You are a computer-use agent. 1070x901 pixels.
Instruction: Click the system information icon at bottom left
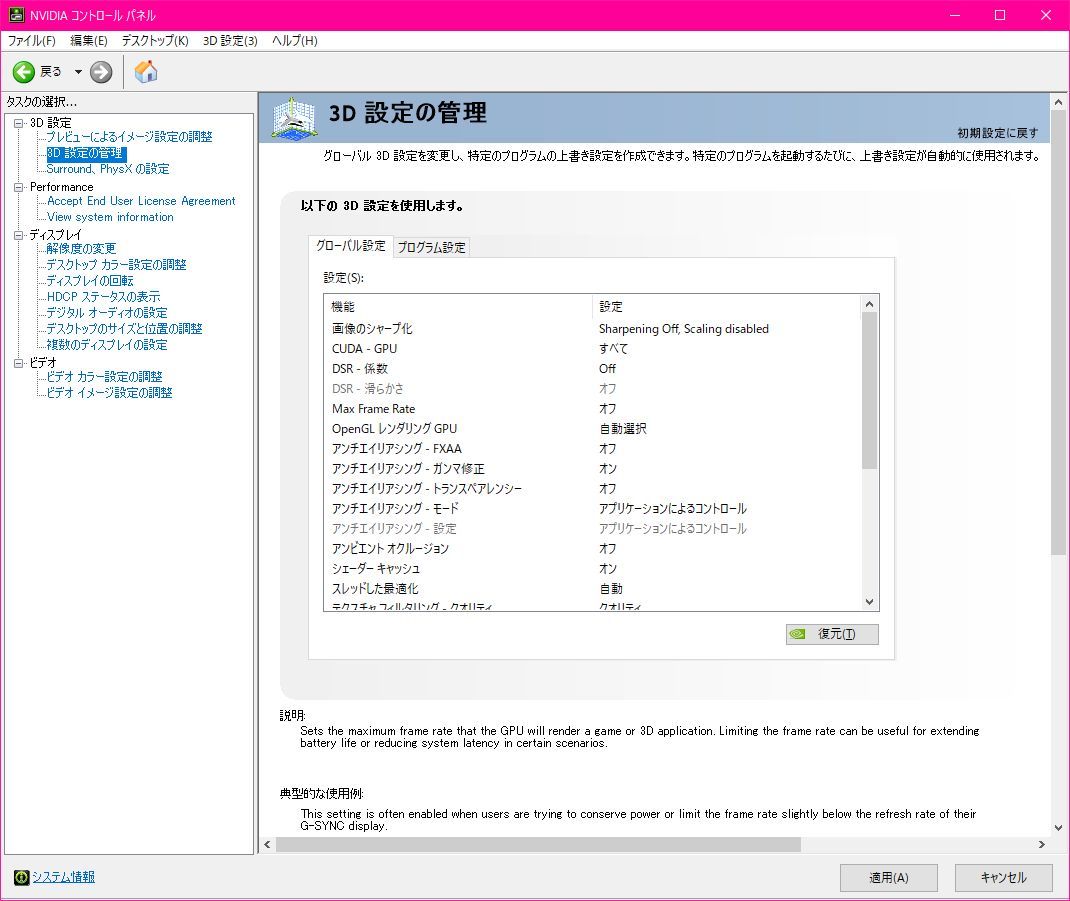pos(22,877)
